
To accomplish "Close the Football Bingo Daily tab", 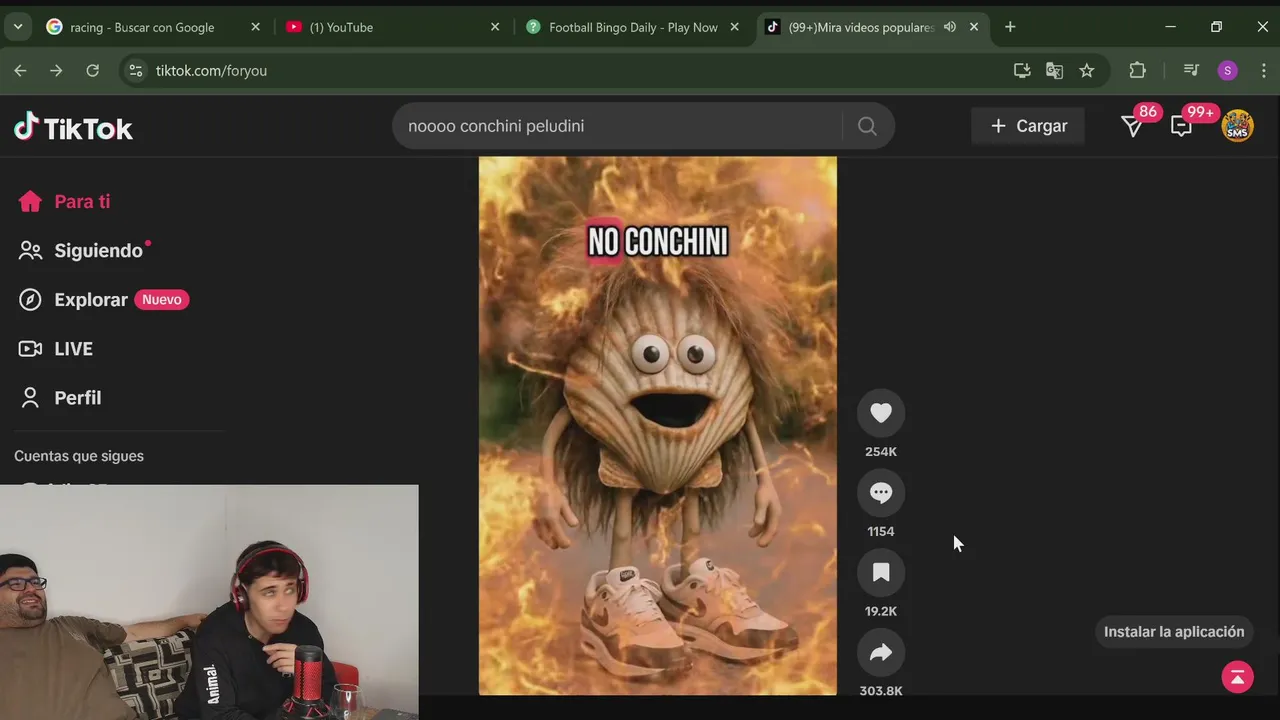I will coord(734,27).
